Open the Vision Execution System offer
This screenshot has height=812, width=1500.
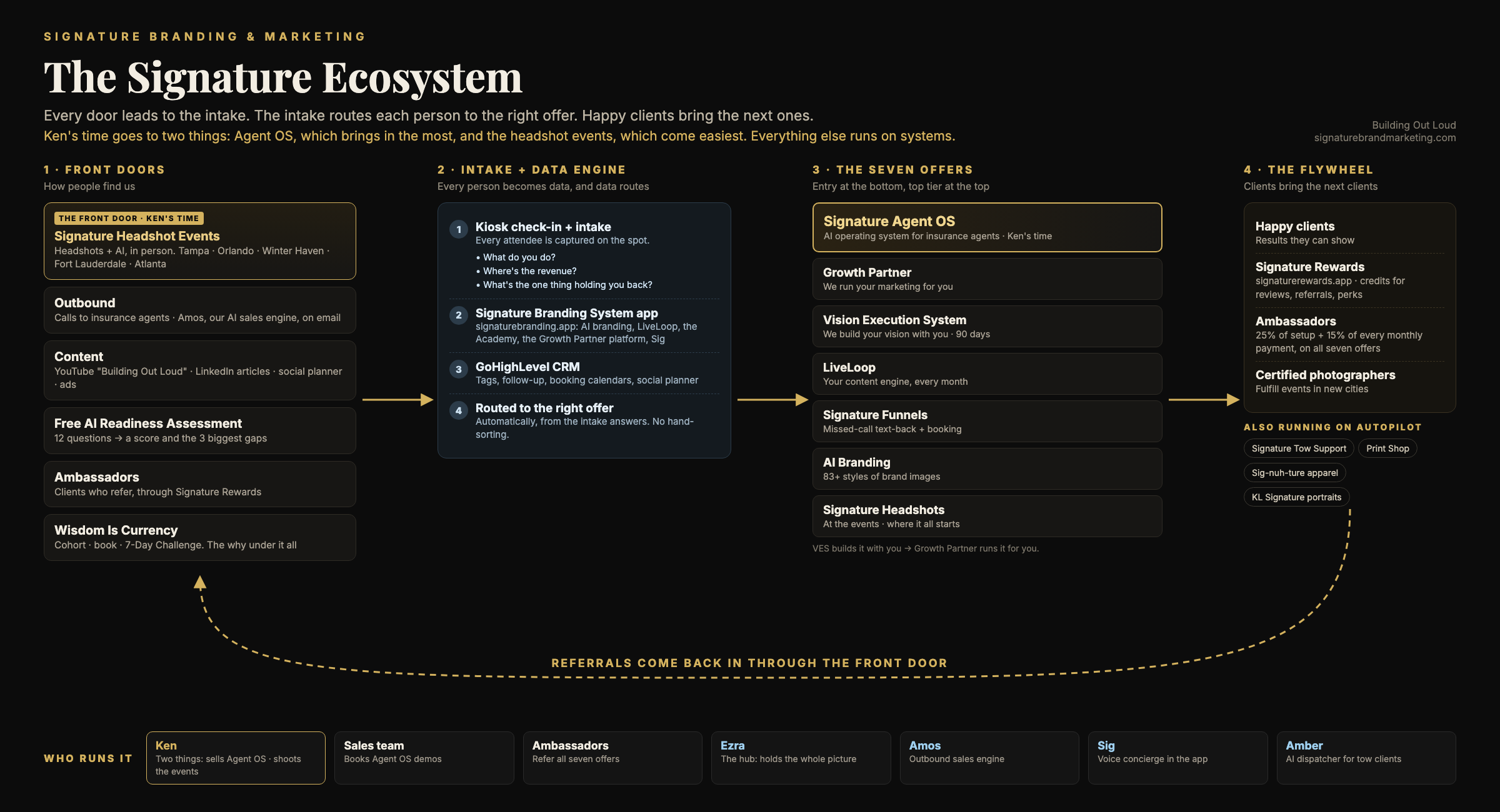click(987, 326)
